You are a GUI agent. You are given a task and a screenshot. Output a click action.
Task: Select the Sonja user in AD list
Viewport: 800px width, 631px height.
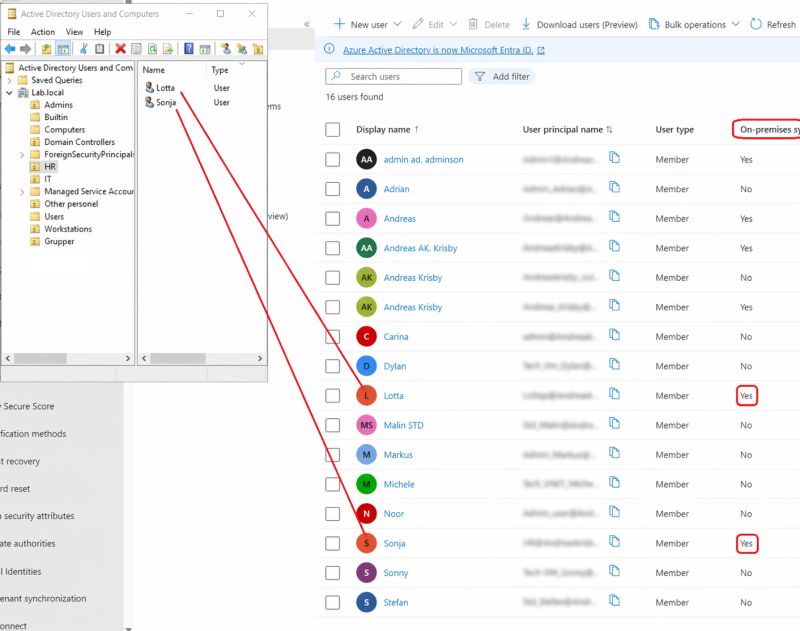coord(161,103)
